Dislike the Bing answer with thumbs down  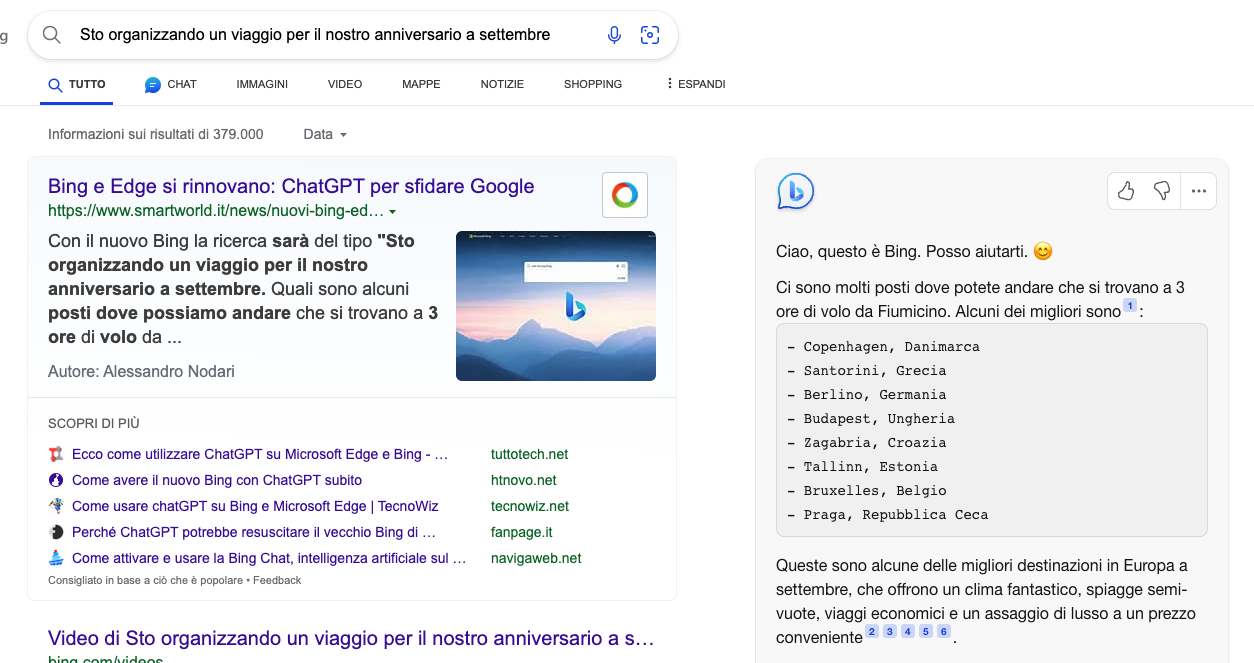pyautogui.click(x=1162, y=191)
